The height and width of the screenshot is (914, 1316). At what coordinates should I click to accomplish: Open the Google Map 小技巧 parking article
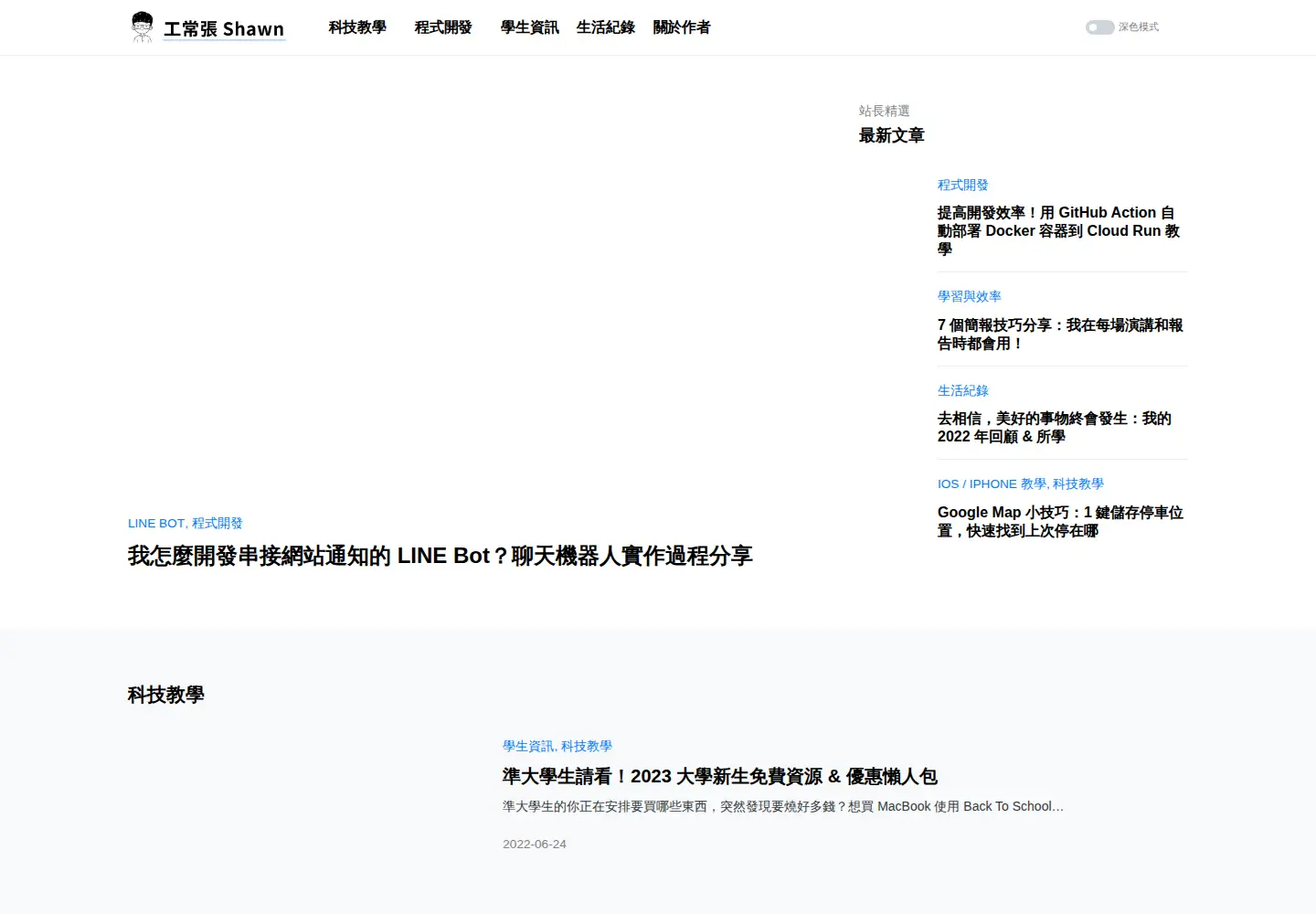[1060, 521]
